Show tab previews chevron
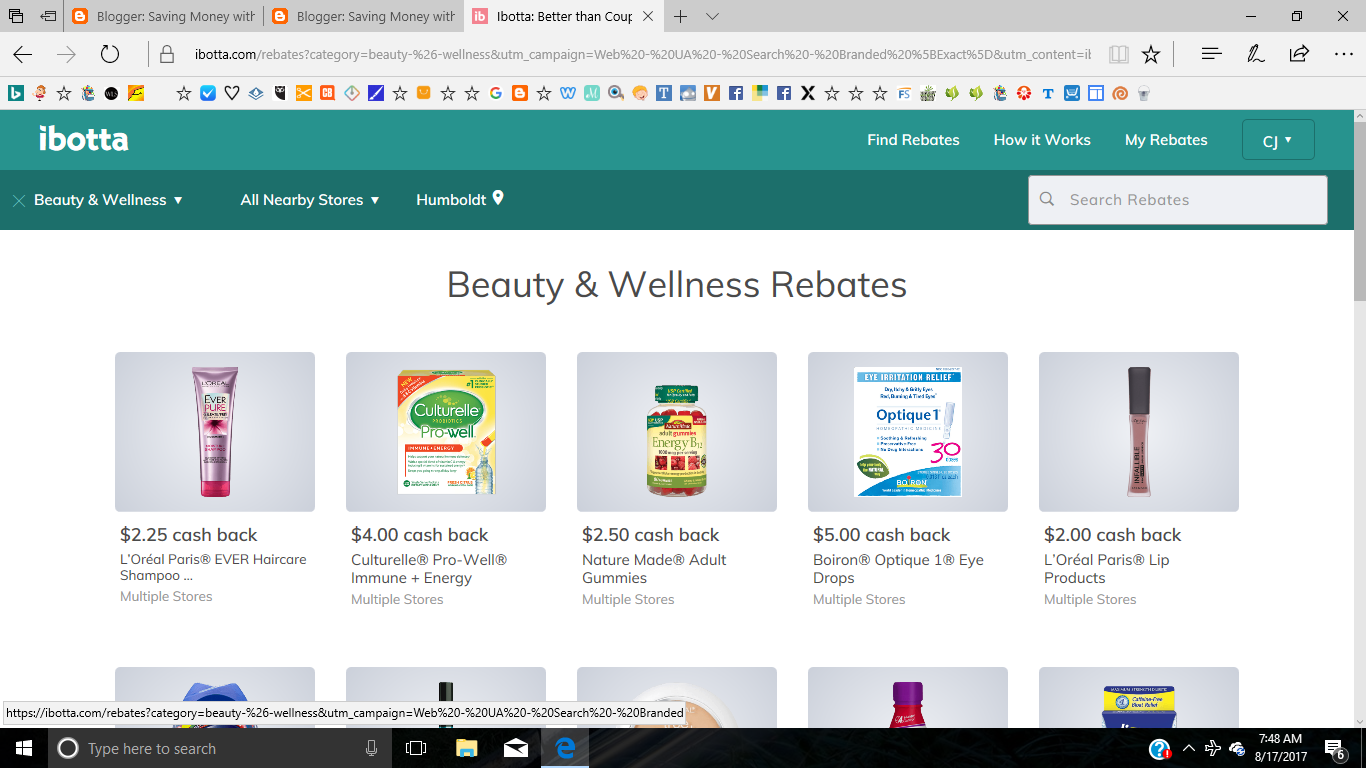The width and height of the screenshot is (1366, 768). point(712,16)
